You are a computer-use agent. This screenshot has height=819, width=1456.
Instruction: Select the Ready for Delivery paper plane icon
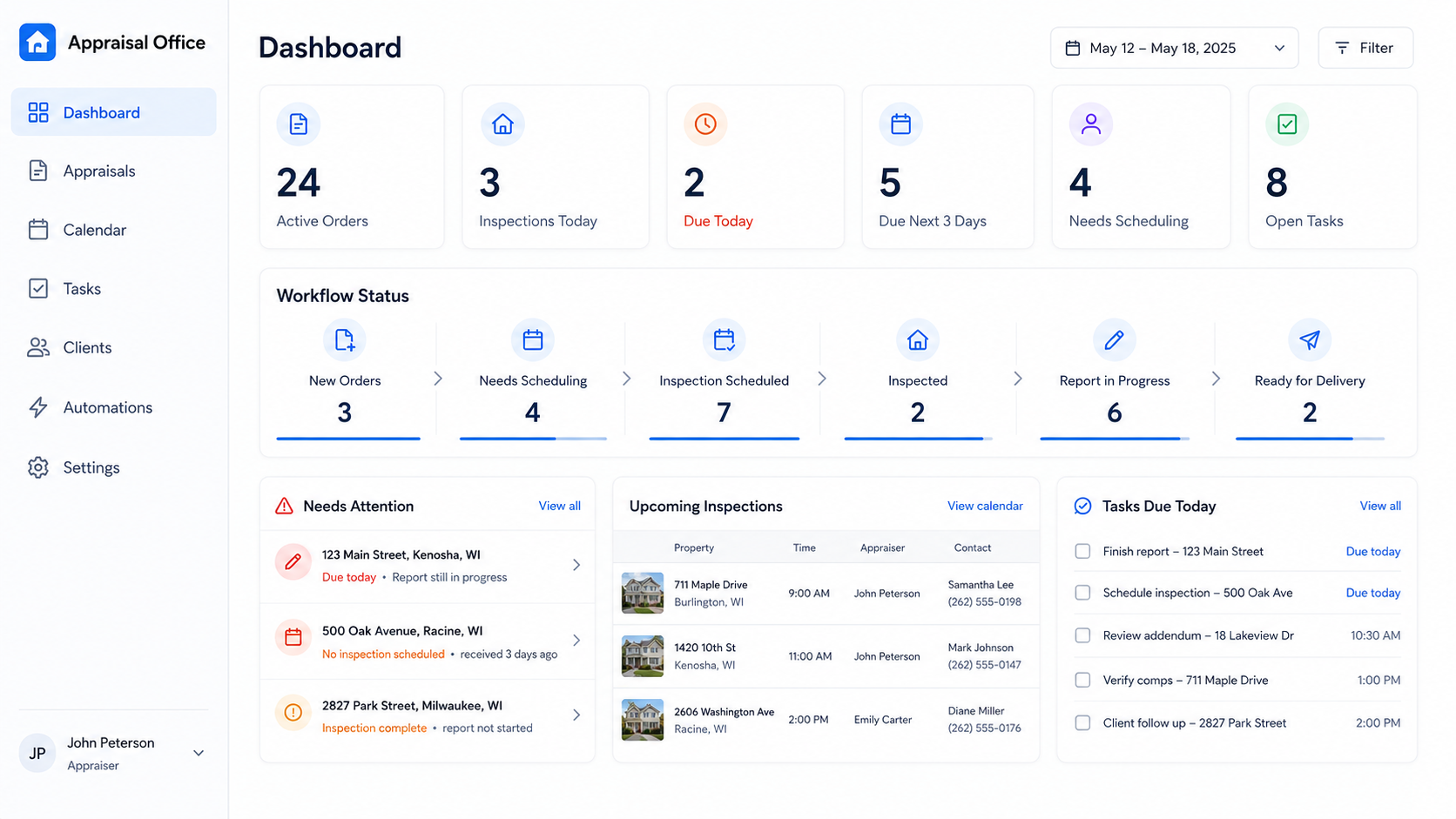pos(1310,339)
